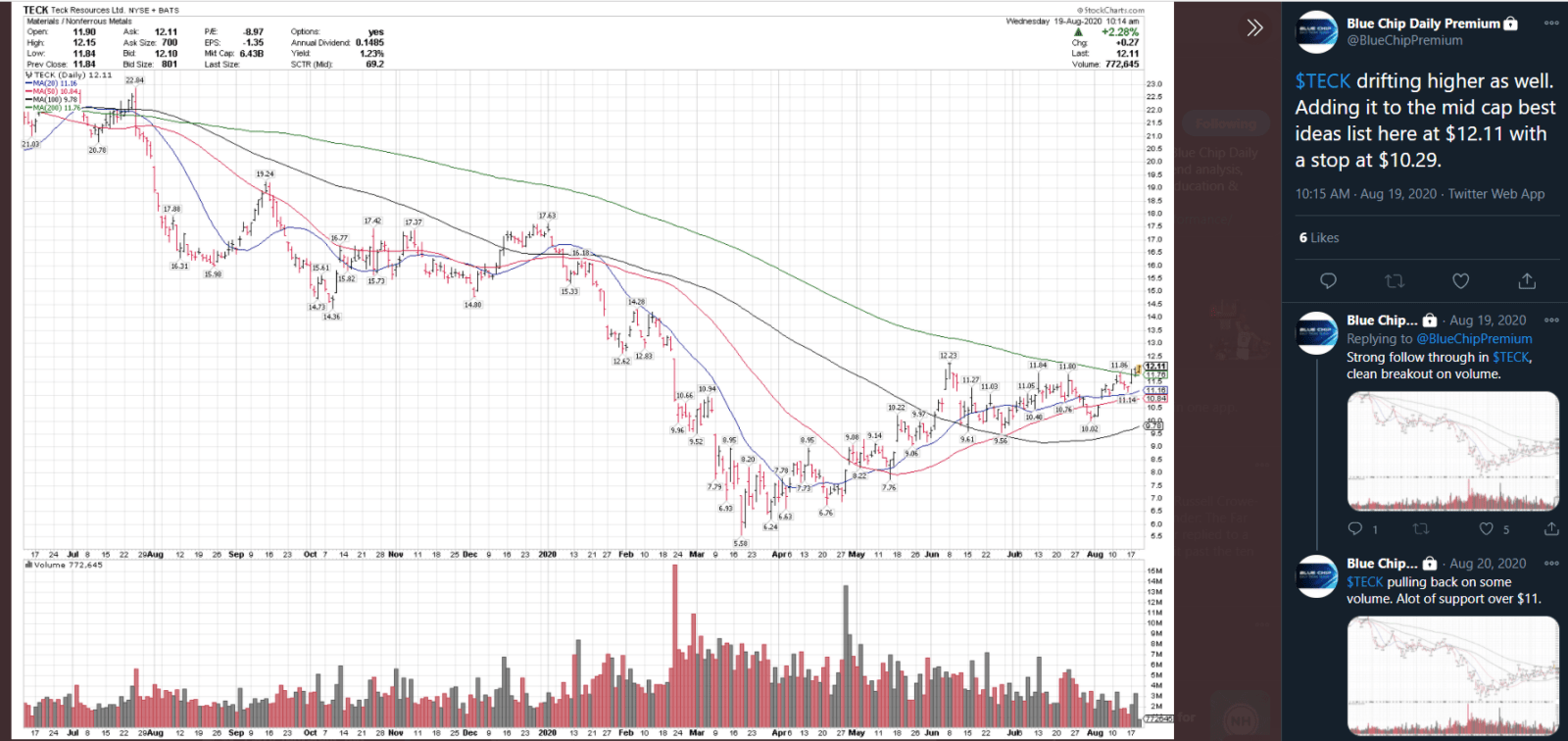This screenshot has height=741, width=1568.
Task: Click 'Blue Chip...' name on Aug 20 reply
Action: [x=1382, y=563]
